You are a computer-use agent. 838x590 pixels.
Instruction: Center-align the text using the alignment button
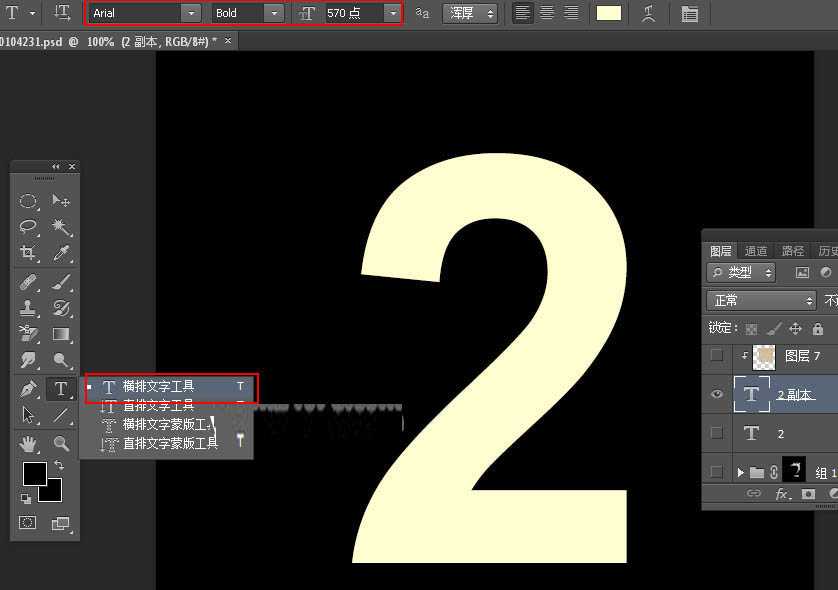point(545,13)
